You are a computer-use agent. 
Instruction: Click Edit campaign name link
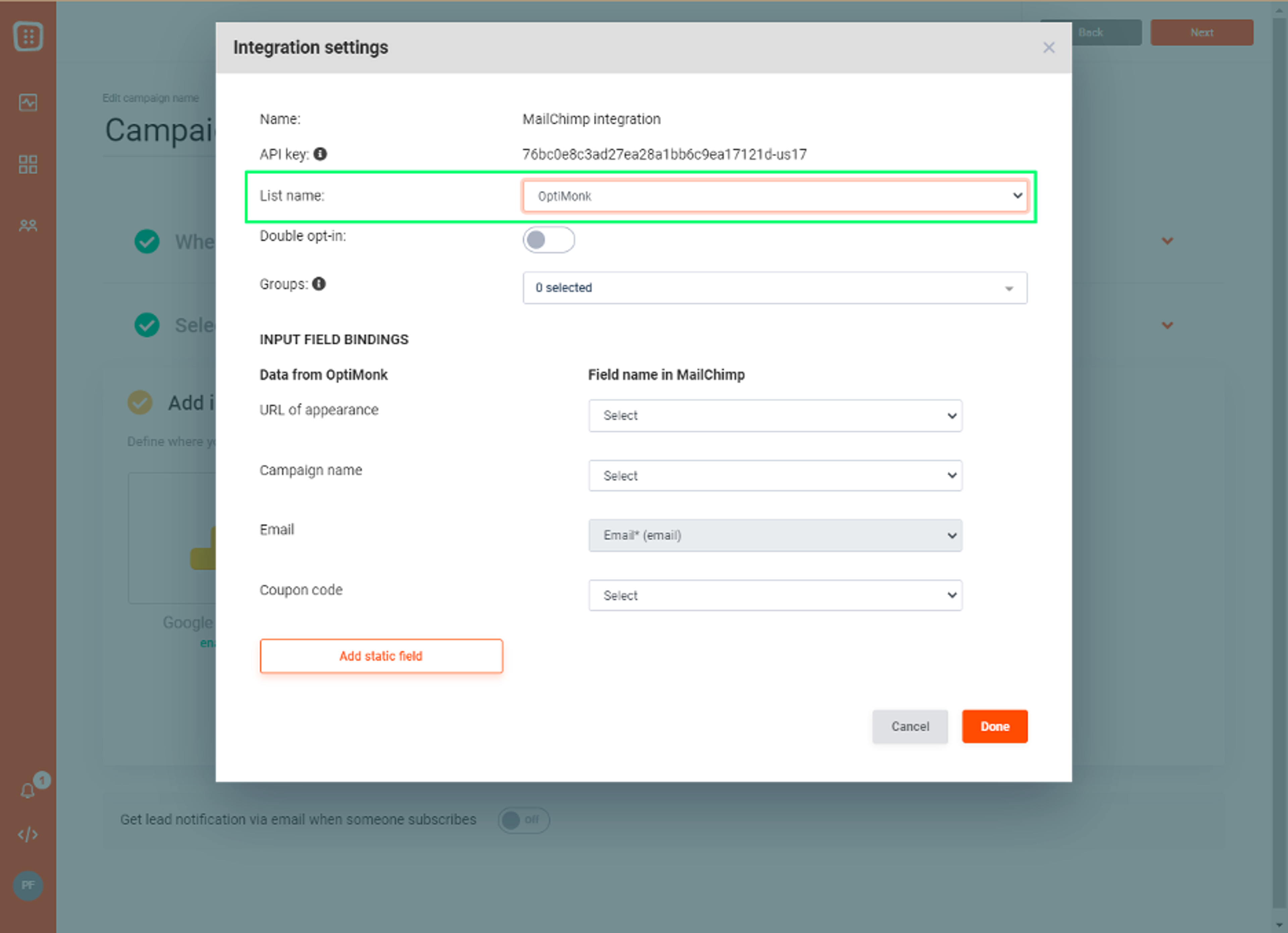pos(151,98)
